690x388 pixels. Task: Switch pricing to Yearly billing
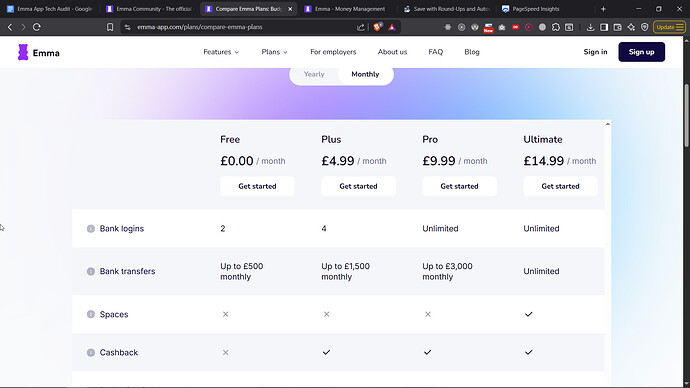(x=314, y=74)
